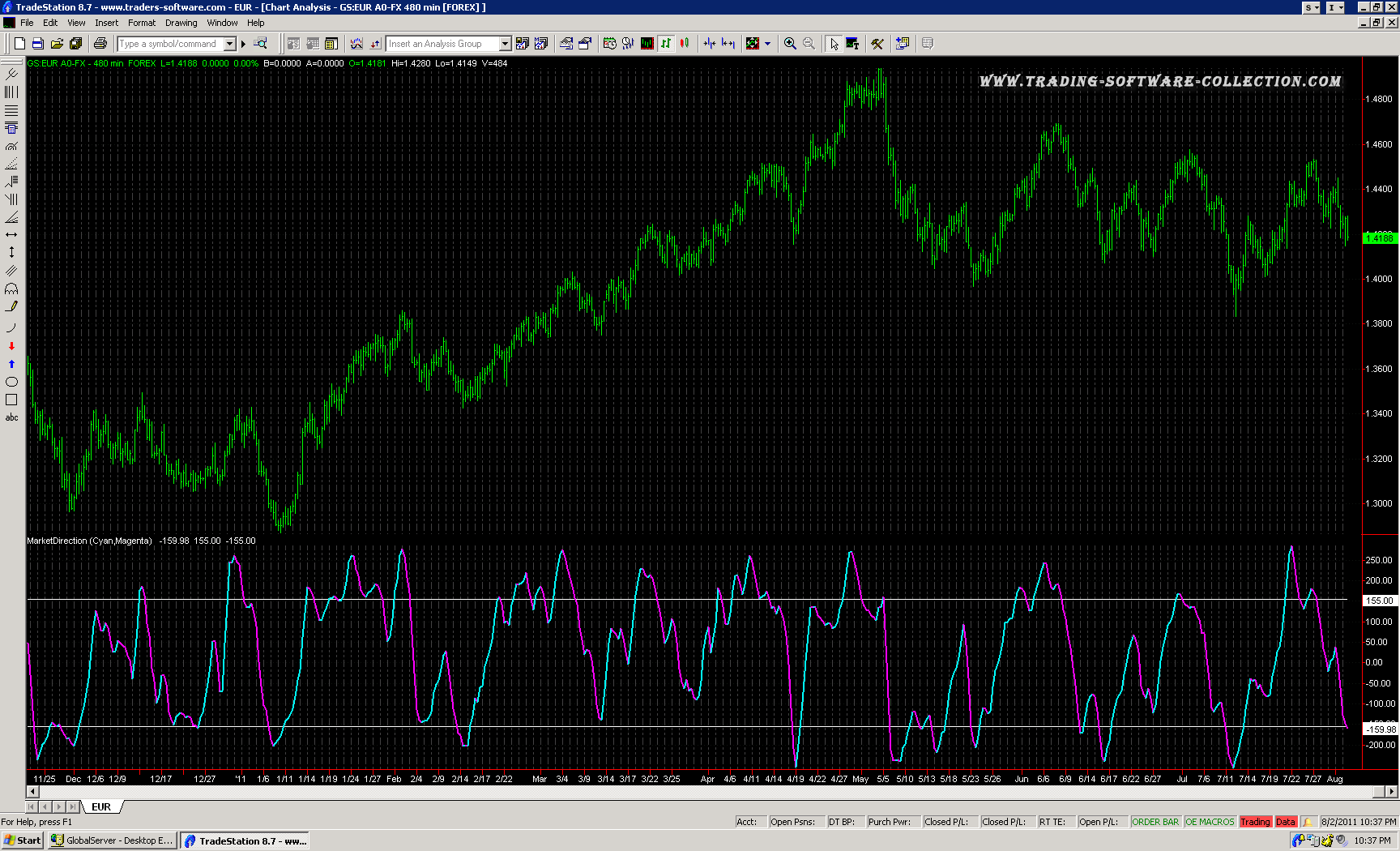Open the chart style dropdown arrow beside zoom
This screenshot has height=851, width=1400.
click(x=767, y=44)
